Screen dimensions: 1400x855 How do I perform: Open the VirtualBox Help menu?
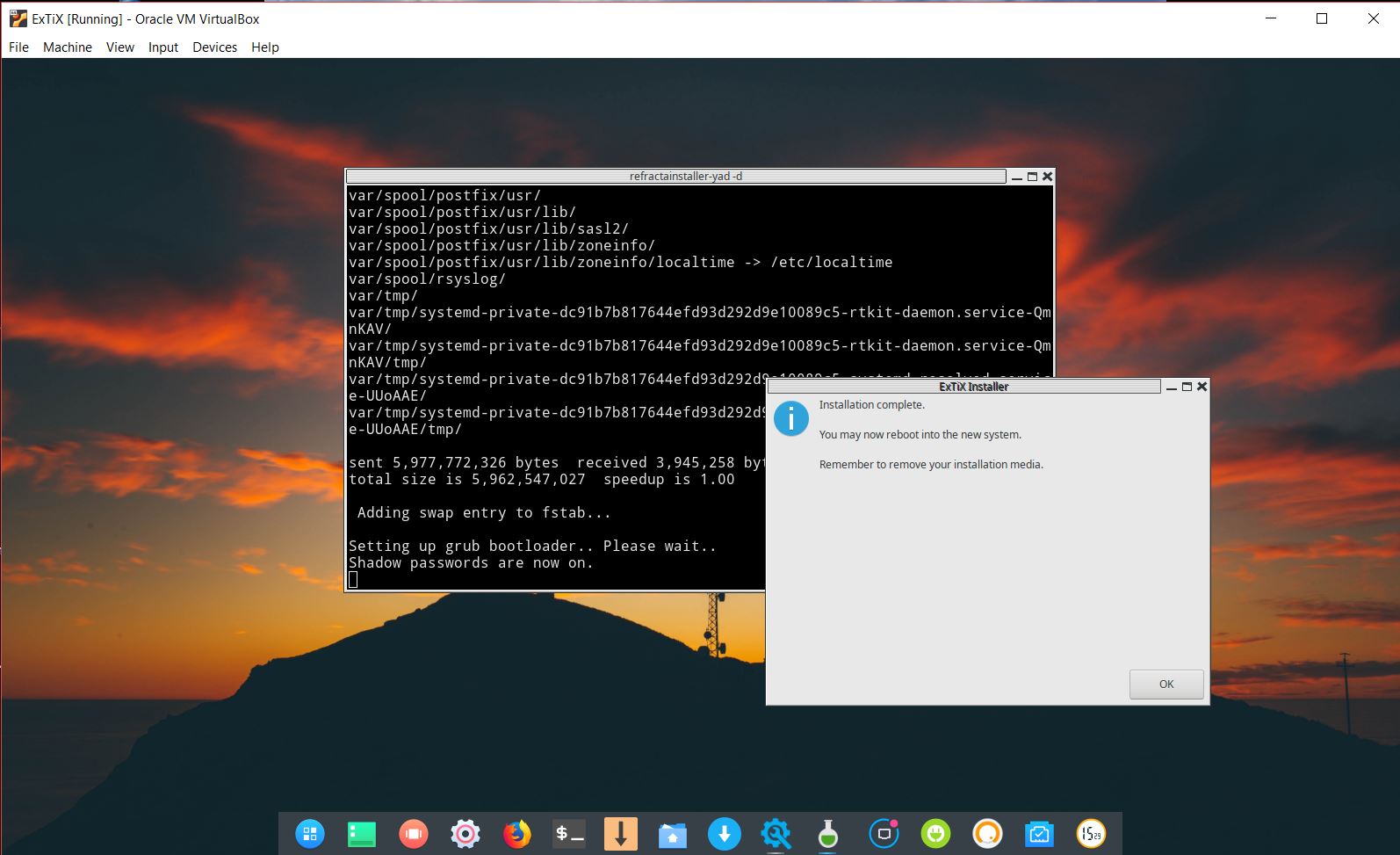point(265,47)
